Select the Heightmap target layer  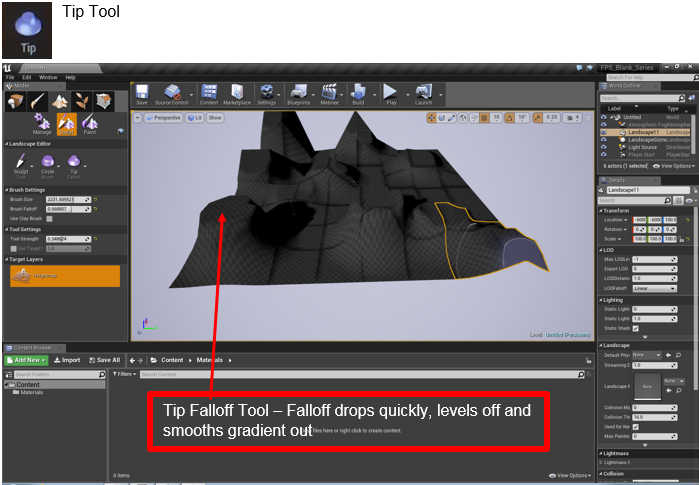pos(65,276)
